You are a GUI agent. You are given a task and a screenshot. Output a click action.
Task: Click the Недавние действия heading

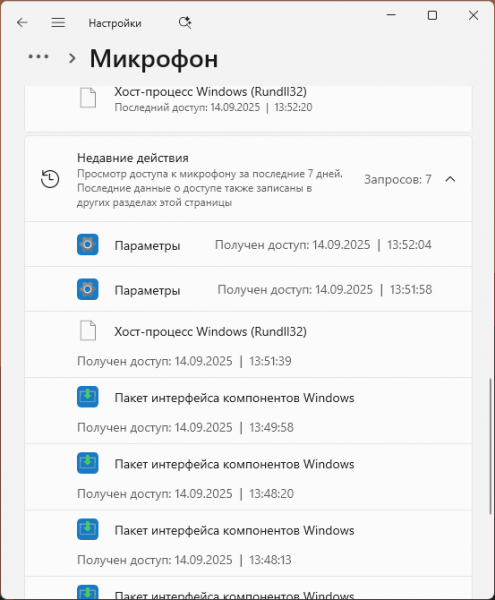(x=133, y=158)
